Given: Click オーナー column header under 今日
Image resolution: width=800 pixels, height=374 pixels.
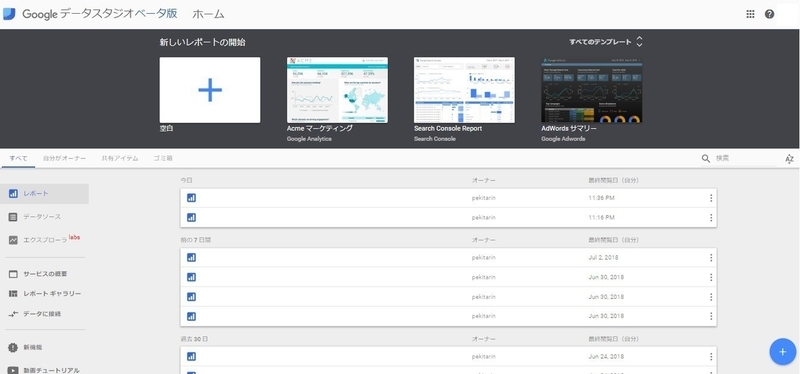Looking at the screenshot, I should pyautogui.click(x=484, y=180).
